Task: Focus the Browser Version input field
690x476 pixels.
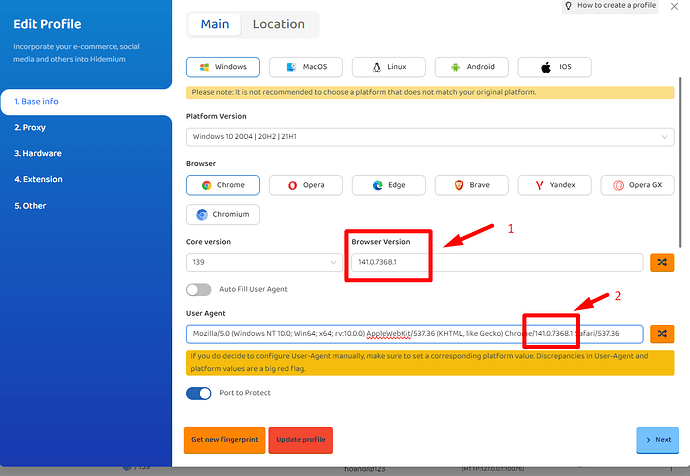Action: coord(497,262)
